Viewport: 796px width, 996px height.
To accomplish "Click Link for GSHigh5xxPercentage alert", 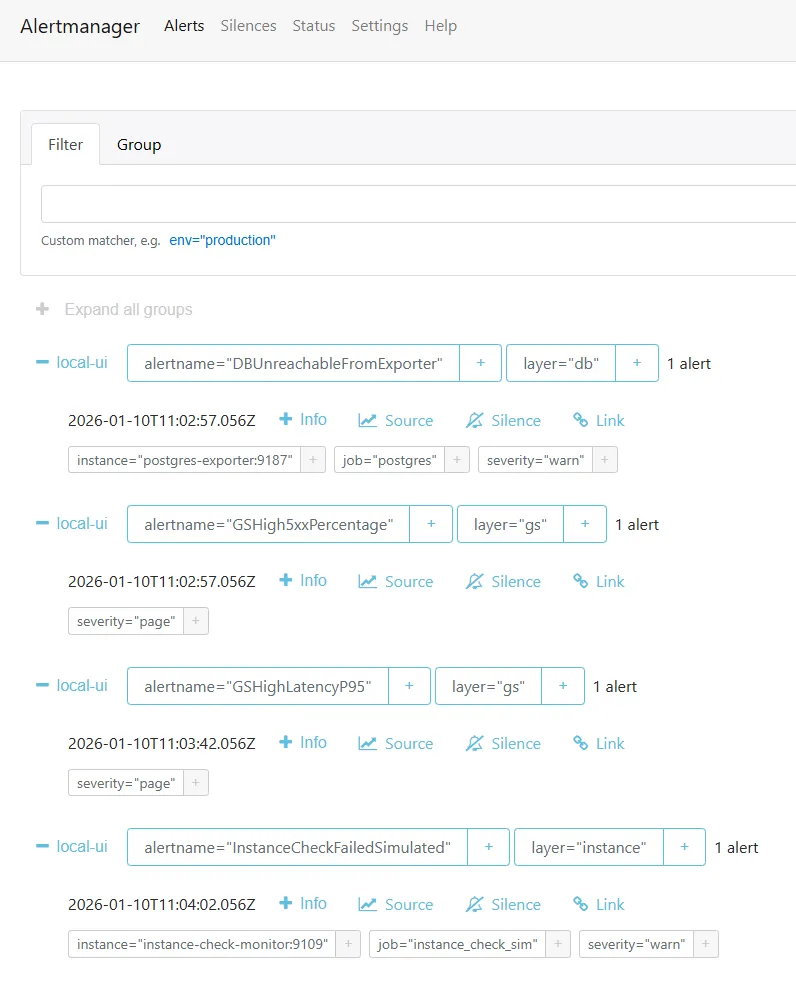I will (598, 581).
